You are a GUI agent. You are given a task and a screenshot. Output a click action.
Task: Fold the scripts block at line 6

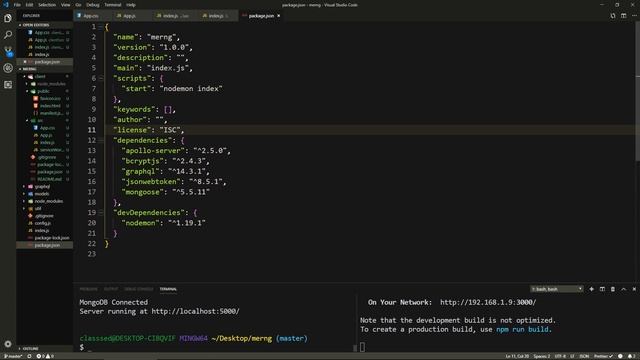101,78
